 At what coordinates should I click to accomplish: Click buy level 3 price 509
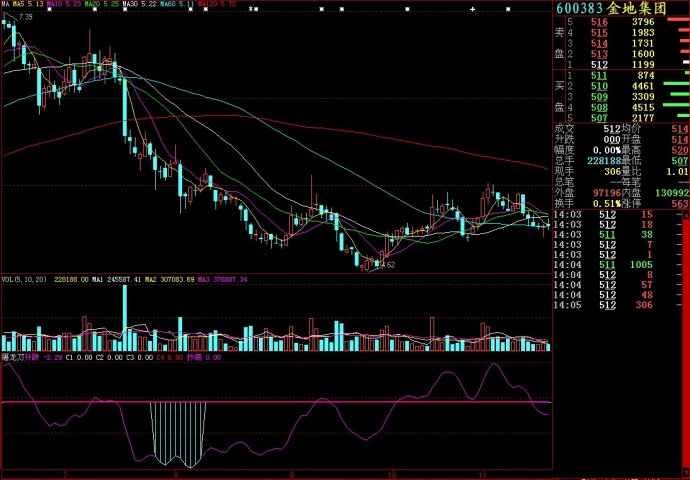point(599,97)
